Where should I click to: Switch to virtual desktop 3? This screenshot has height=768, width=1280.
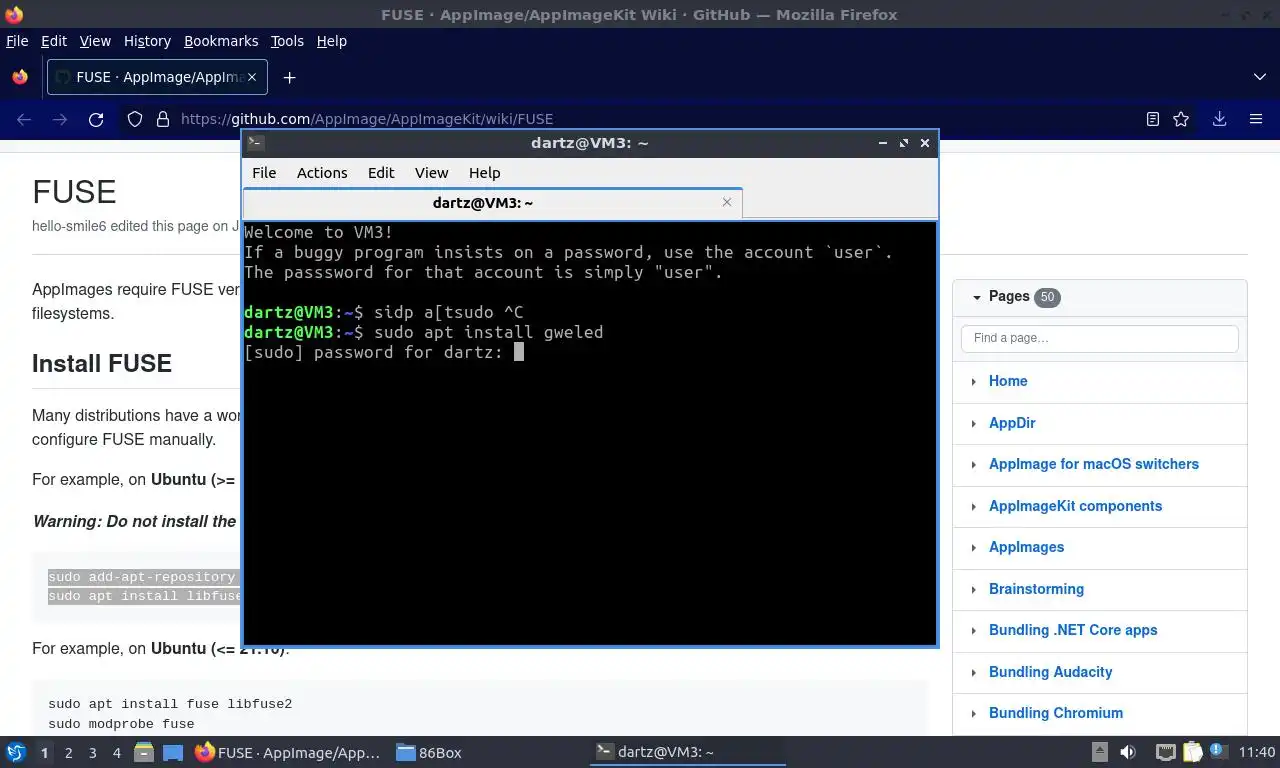(93, 752)
